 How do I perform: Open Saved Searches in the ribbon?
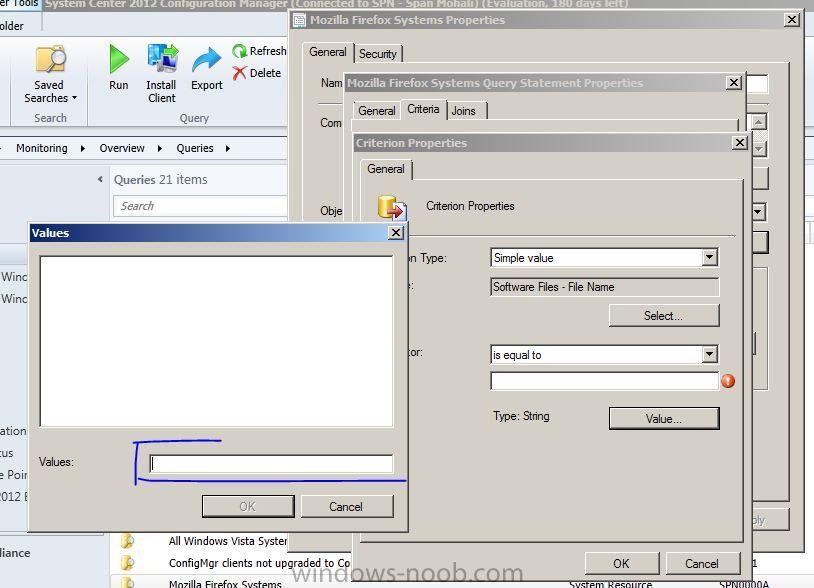pyautogui.click(x=50, y=74)
